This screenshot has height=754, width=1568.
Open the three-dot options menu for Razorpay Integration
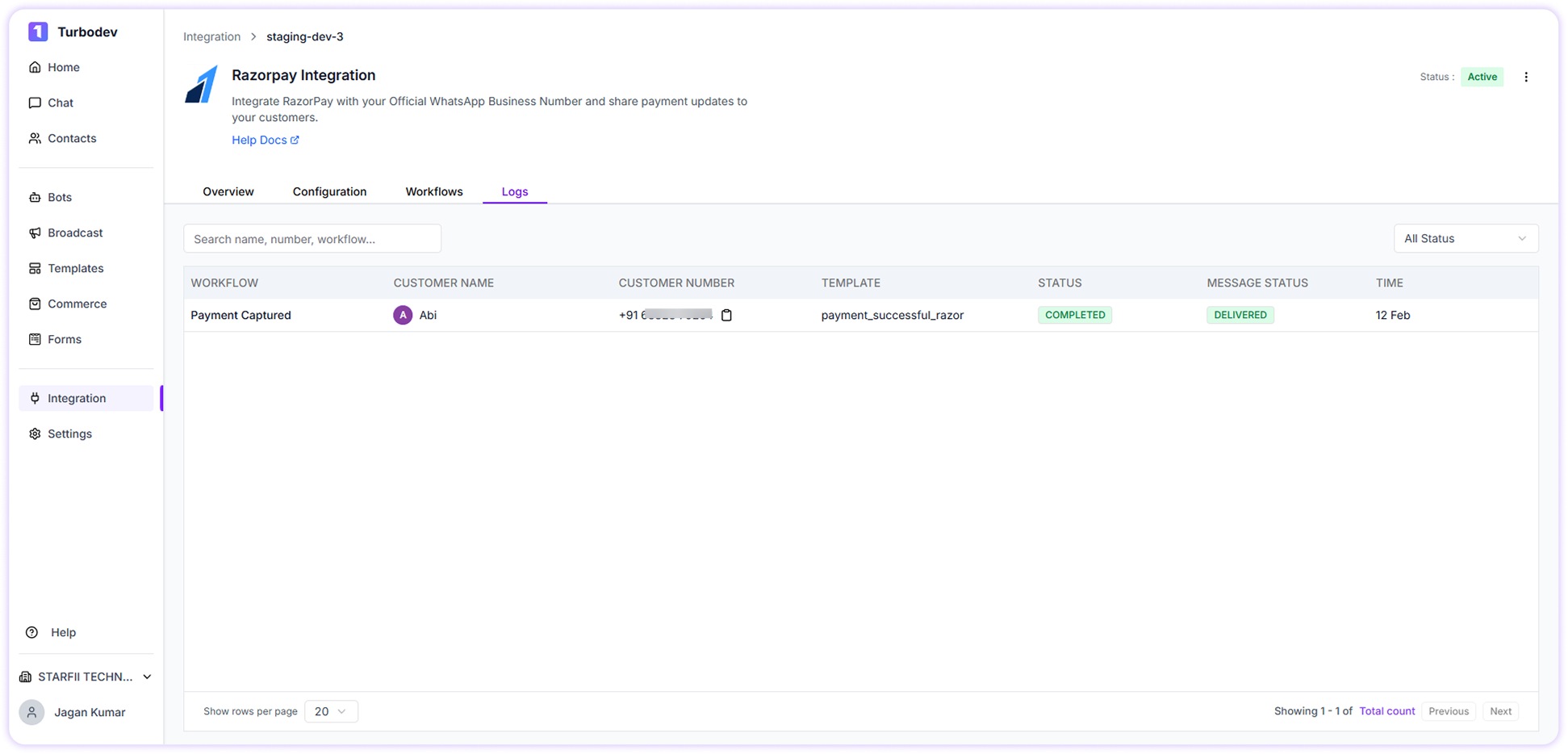click(1526, 77)
